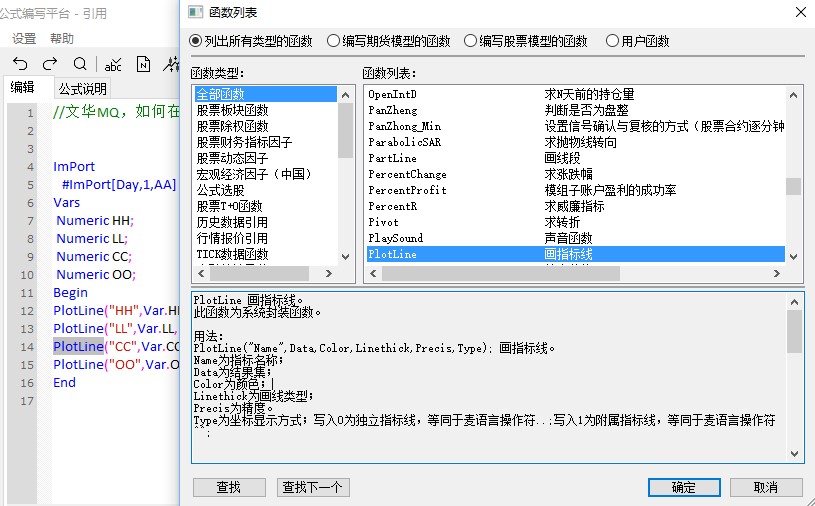This screenshot has height=506, width=815.
Task: Select PanZhong_Min function row
Action: pyautogui.click(x=575, y=126)
